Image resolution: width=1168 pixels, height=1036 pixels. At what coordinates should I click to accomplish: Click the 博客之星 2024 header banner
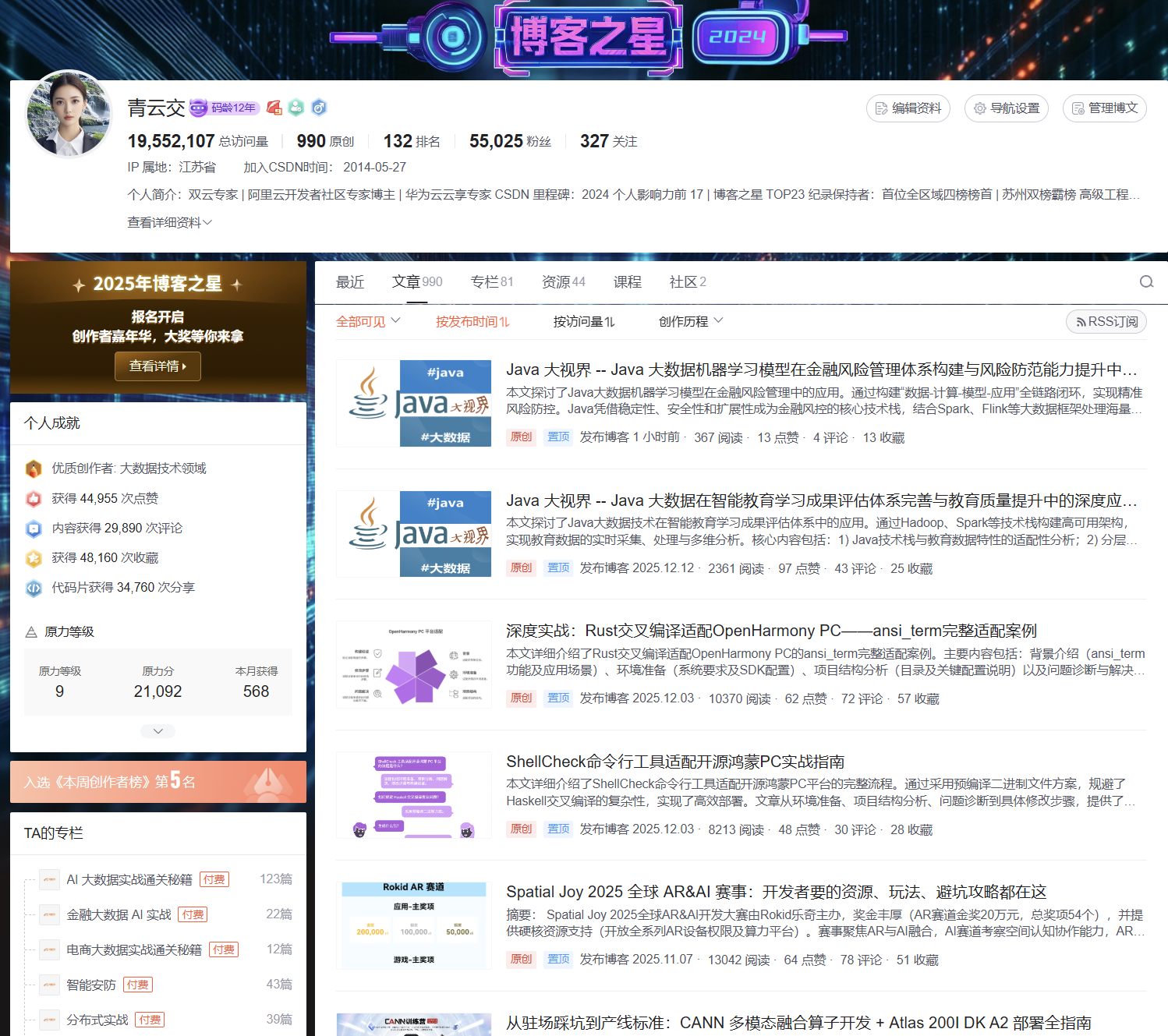[589, 37]
